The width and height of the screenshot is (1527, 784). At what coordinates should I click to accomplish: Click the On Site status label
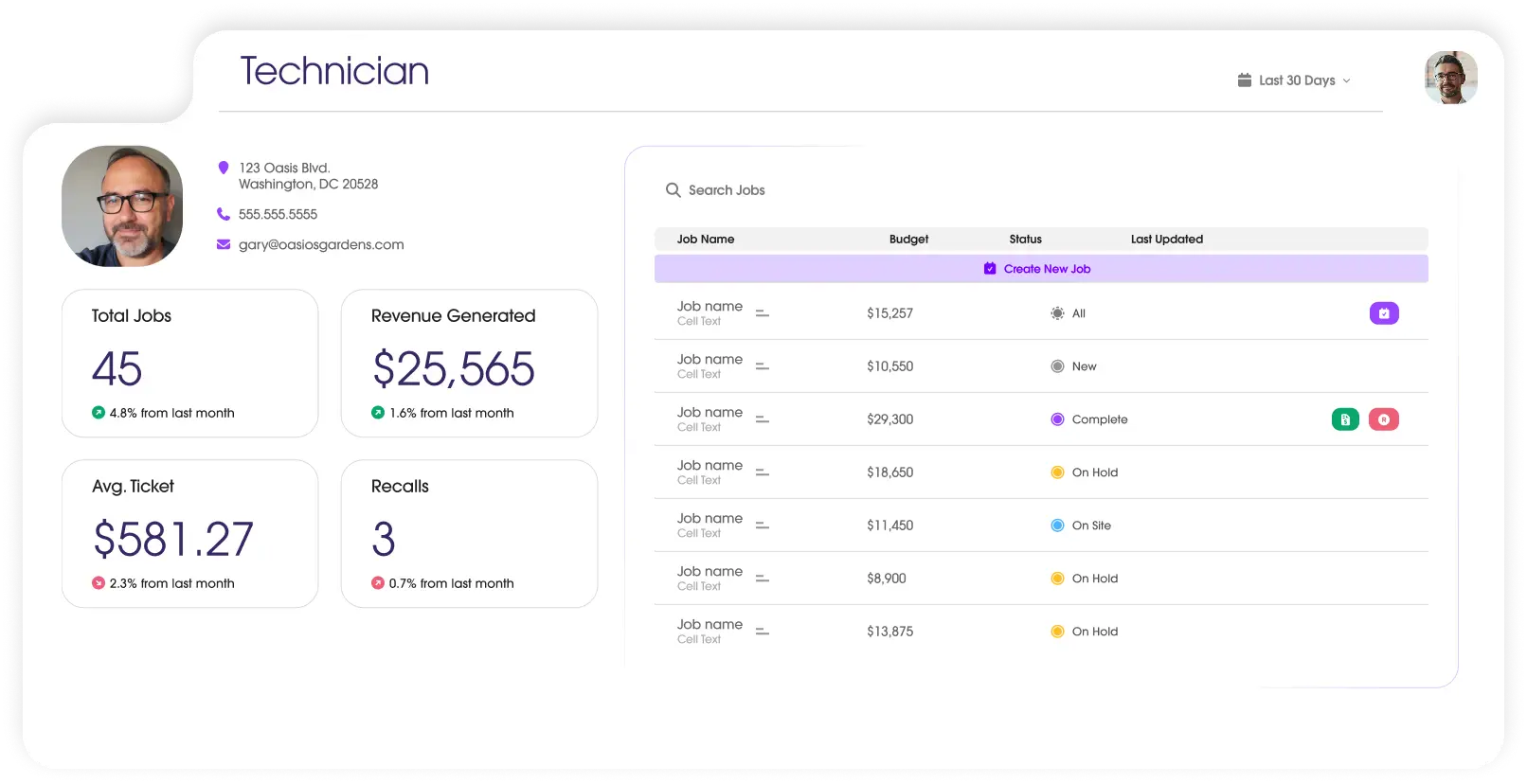tap(1091, 526)
